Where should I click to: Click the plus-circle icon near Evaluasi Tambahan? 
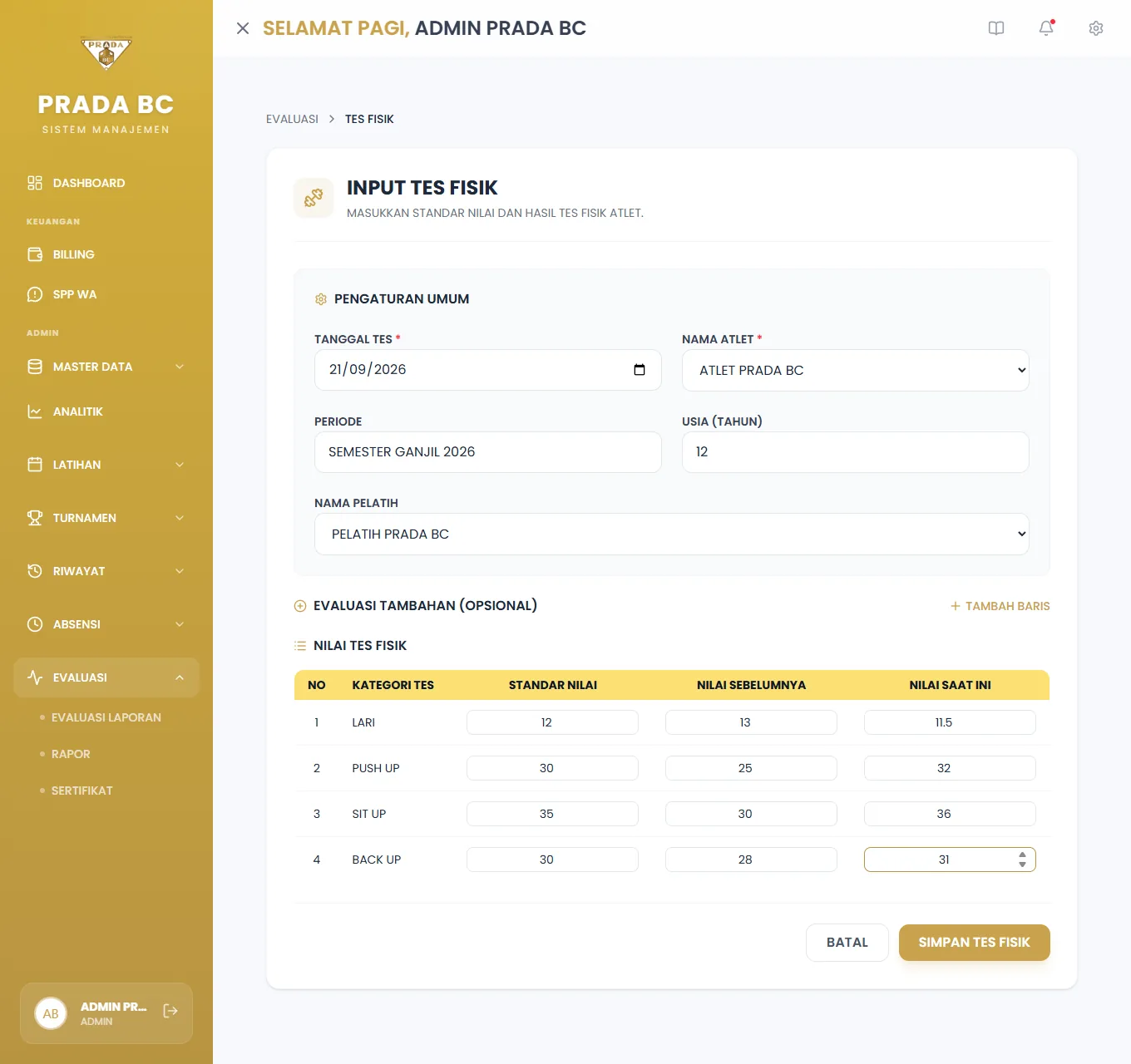click(x=300, y=606)
